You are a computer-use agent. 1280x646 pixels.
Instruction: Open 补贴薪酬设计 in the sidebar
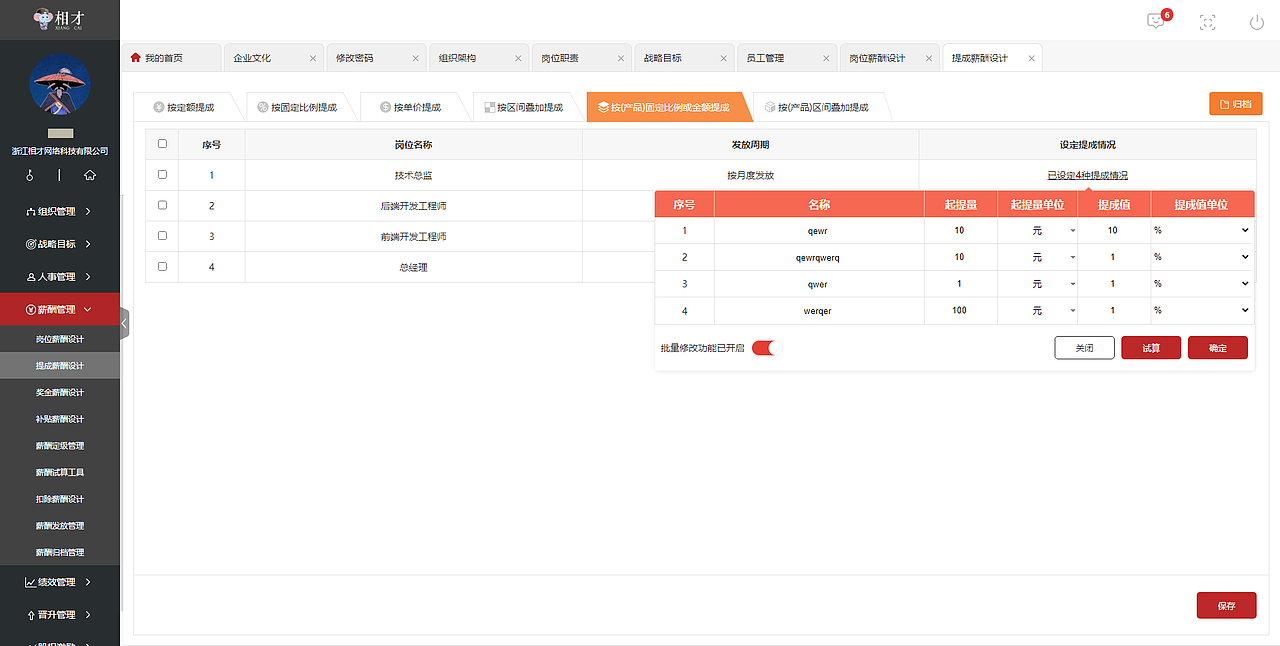click(x=60, y=419)
